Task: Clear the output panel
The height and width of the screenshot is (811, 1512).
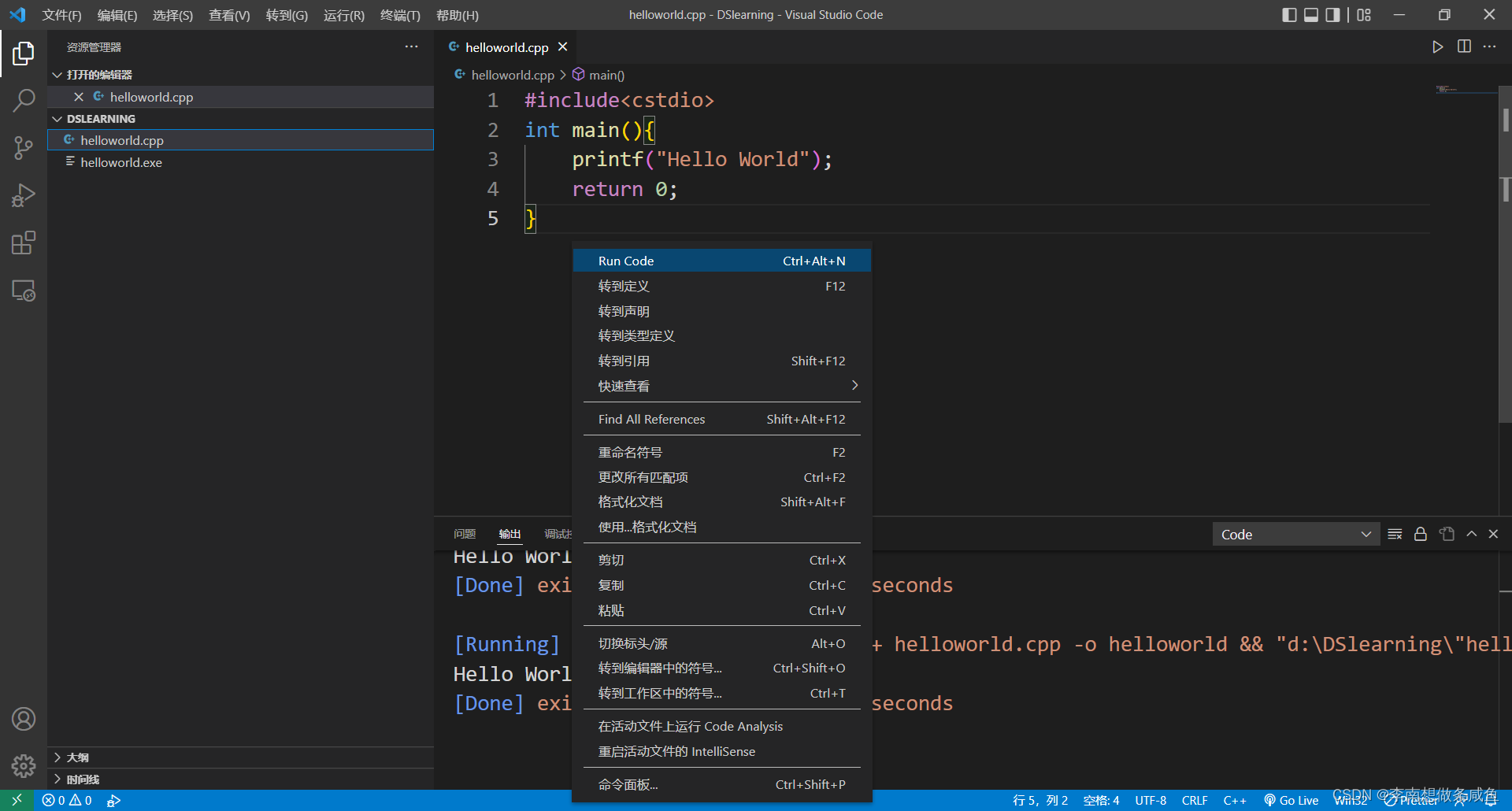Action: point(1395,534)
